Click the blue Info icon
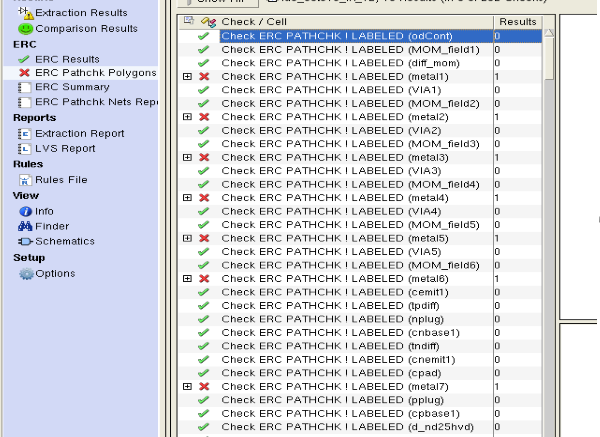The image size is (600, 437). (x=26, y=211)
